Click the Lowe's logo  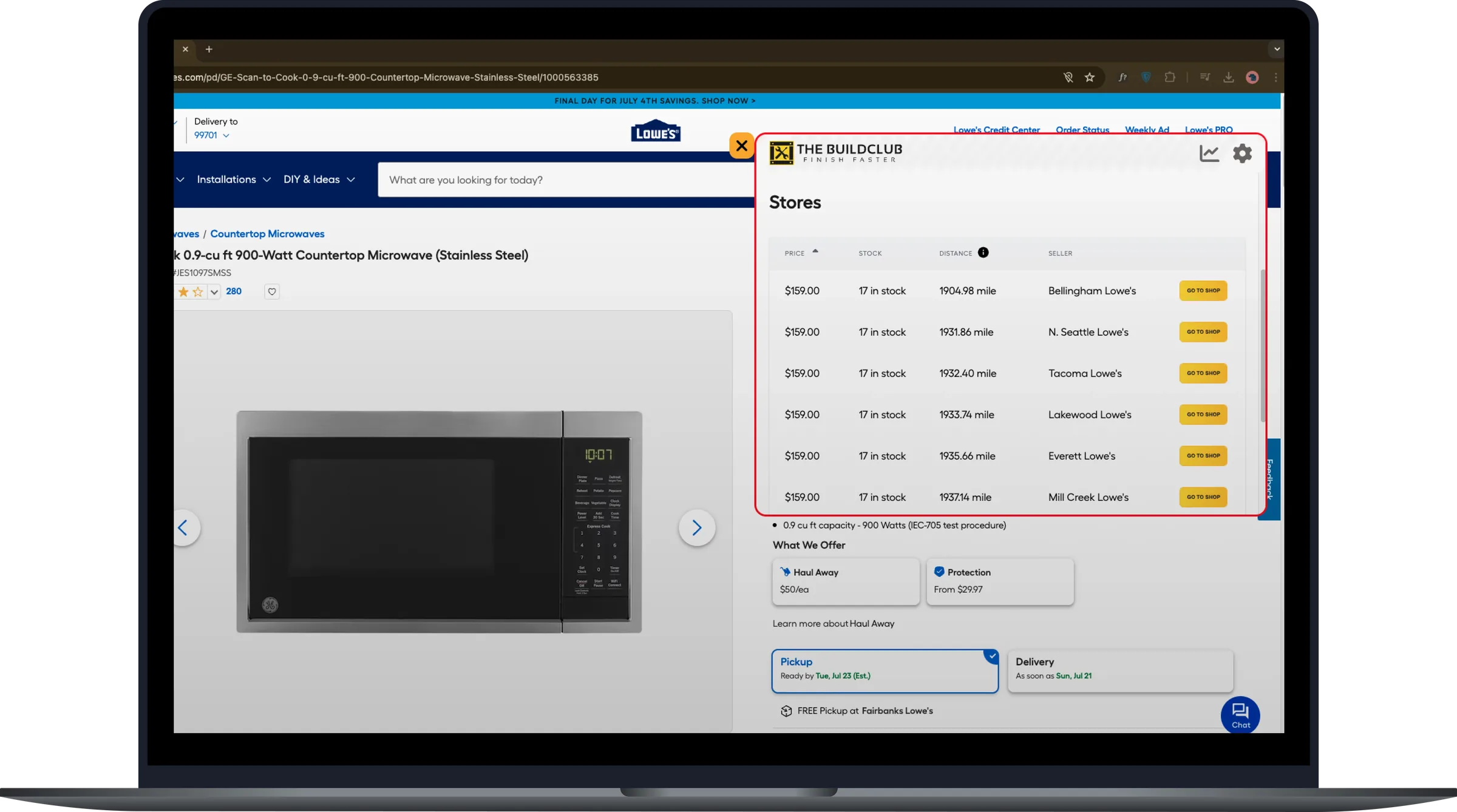pyautogui.click(x=656, y=130)
